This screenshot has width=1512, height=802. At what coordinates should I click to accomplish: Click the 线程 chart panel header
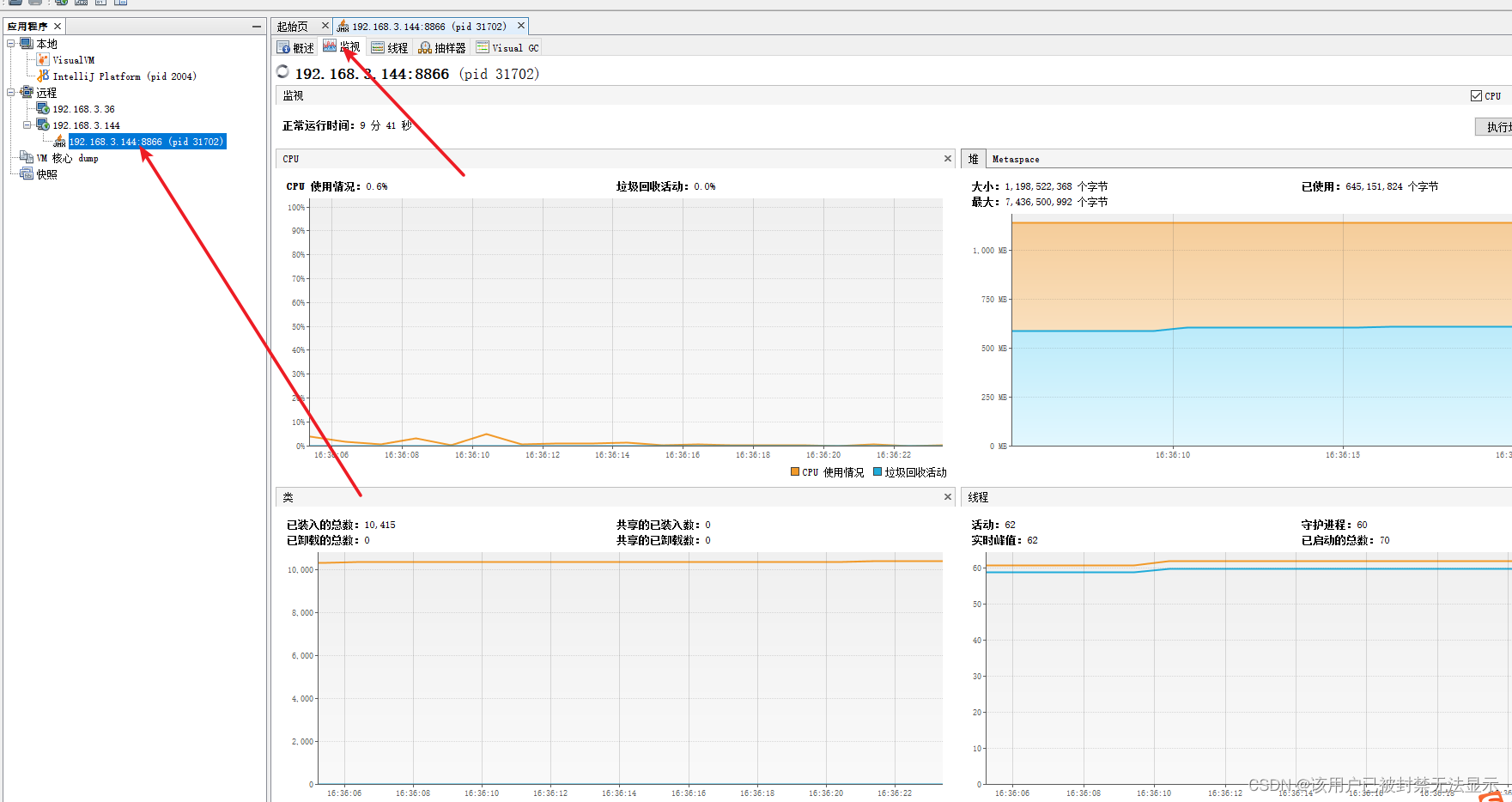[1236, 497]
